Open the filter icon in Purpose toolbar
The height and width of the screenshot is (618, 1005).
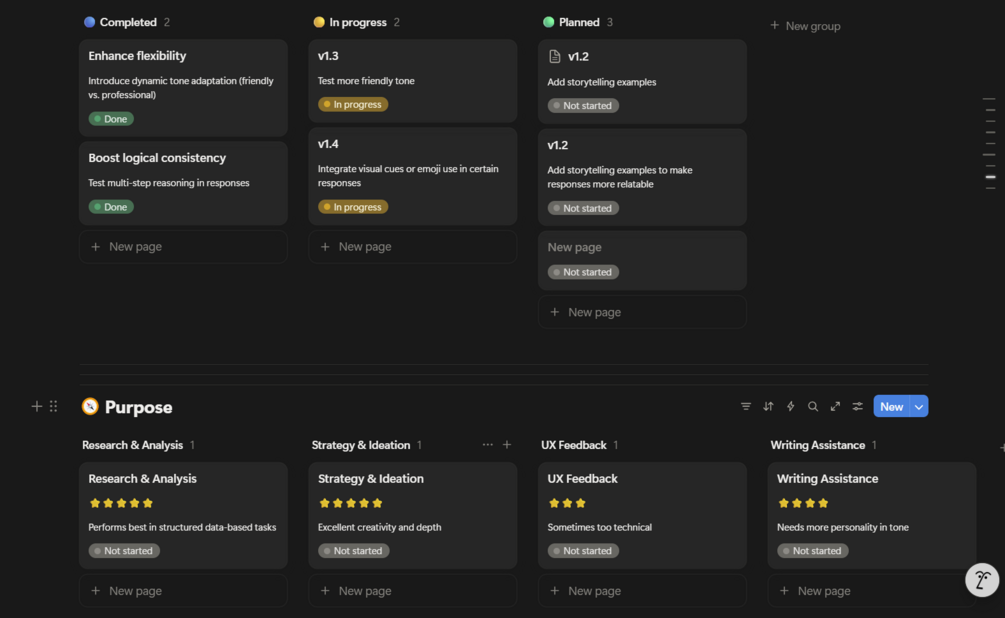[746, 406]
